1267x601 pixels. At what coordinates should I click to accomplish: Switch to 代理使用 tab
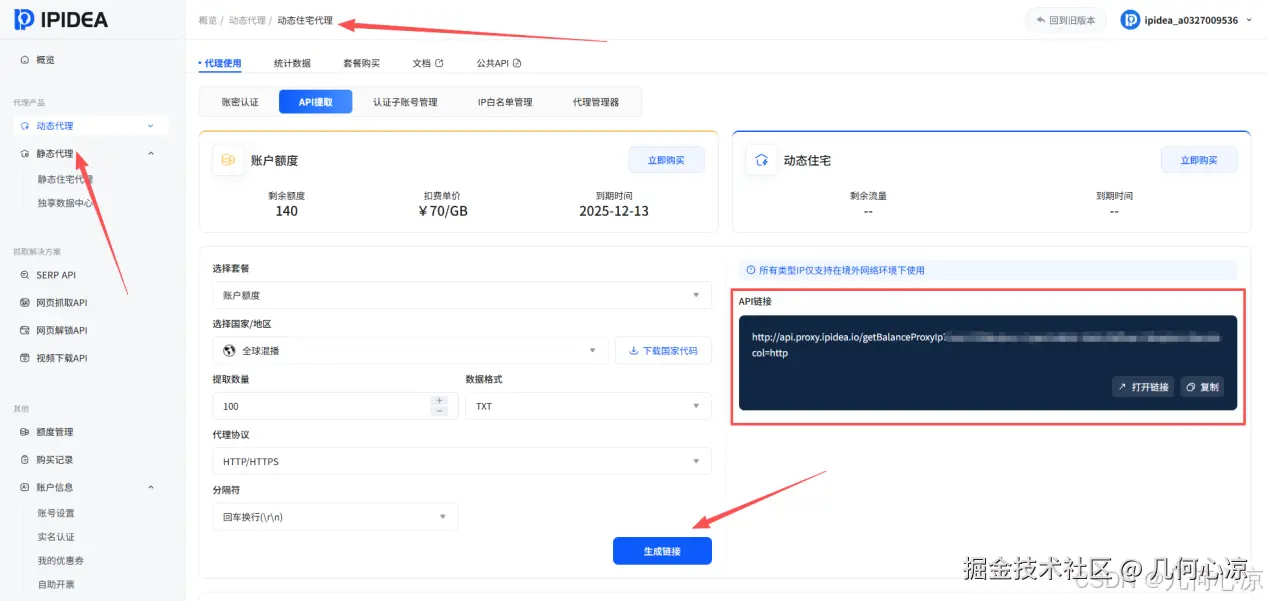[x=222, y=63]
